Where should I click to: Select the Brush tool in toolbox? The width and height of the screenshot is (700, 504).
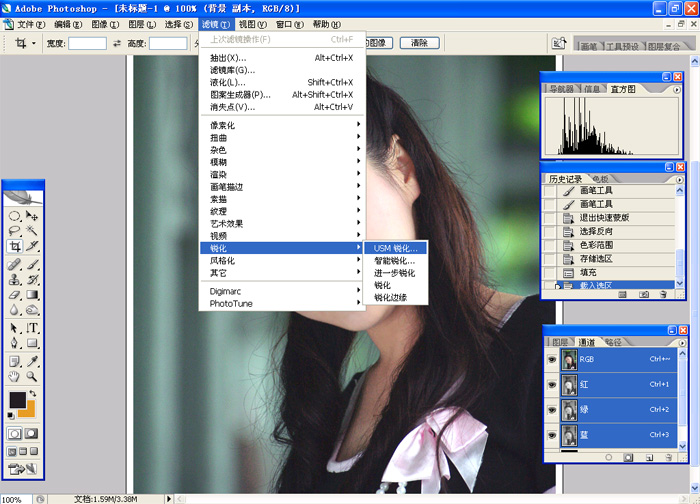coord(32,264)
